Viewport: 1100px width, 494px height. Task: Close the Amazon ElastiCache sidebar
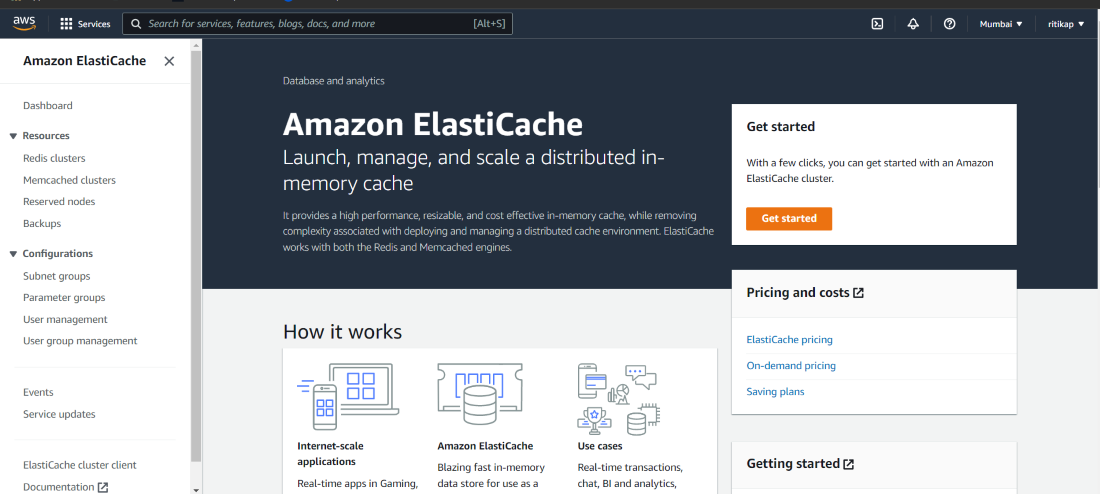[x=169, y=61]
